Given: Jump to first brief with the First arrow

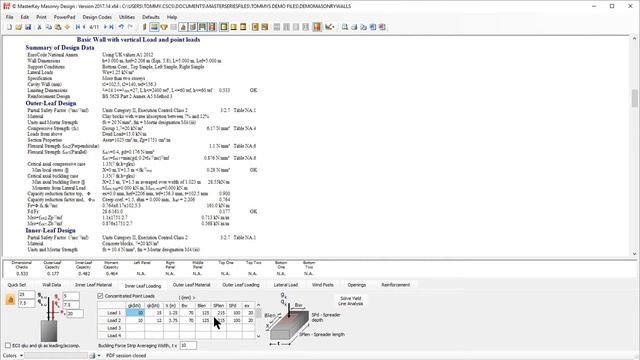Looking at the screenshot, I should [x=78, y=27].
